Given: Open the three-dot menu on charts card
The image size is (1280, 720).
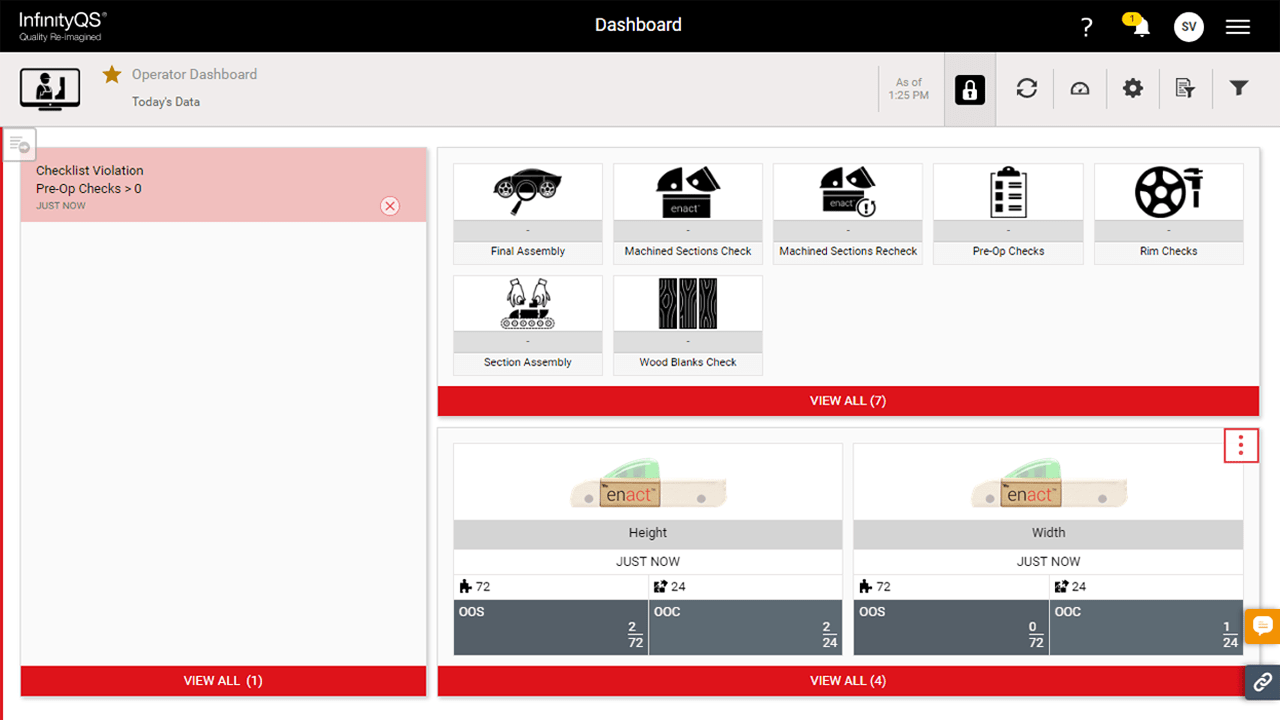Looking at the screenshot, I should pos(1241,445).
